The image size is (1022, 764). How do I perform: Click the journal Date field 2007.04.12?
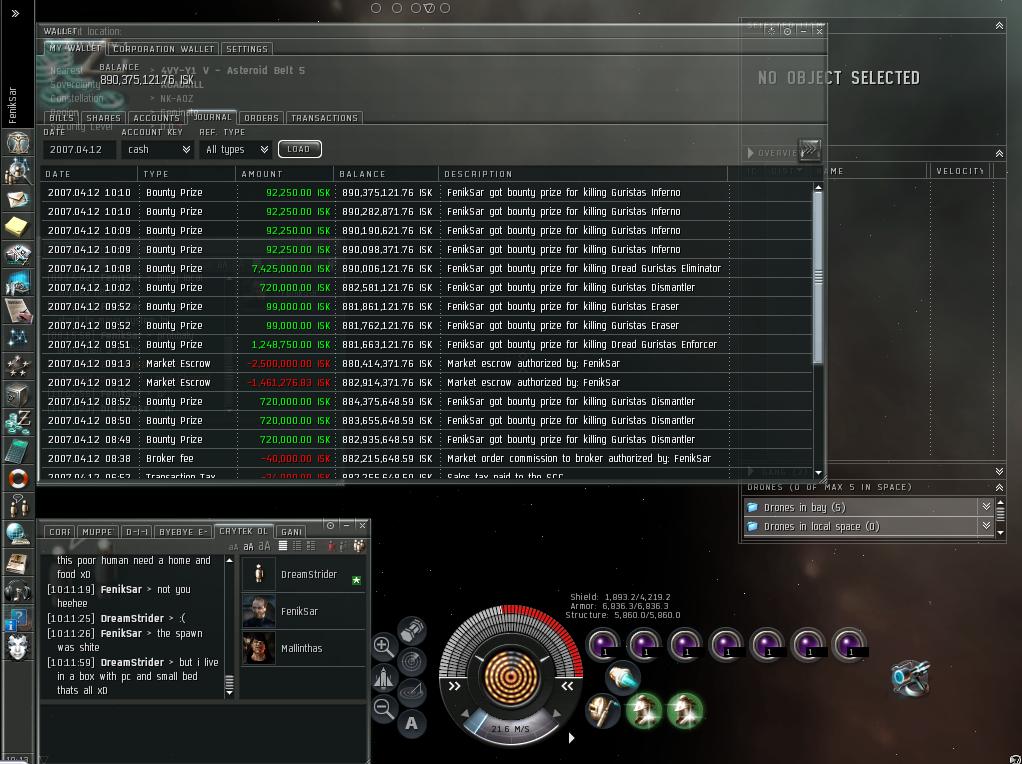[x=80, y=149]
